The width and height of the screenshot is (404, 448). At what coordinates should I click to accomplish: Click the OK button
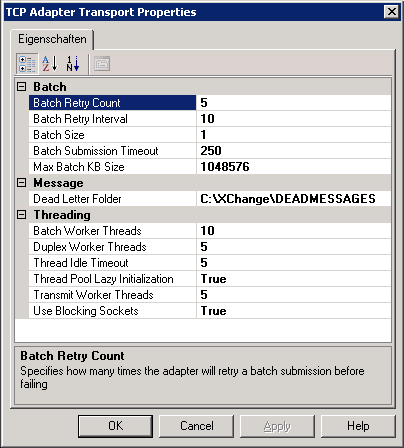[x=115, y=426]
